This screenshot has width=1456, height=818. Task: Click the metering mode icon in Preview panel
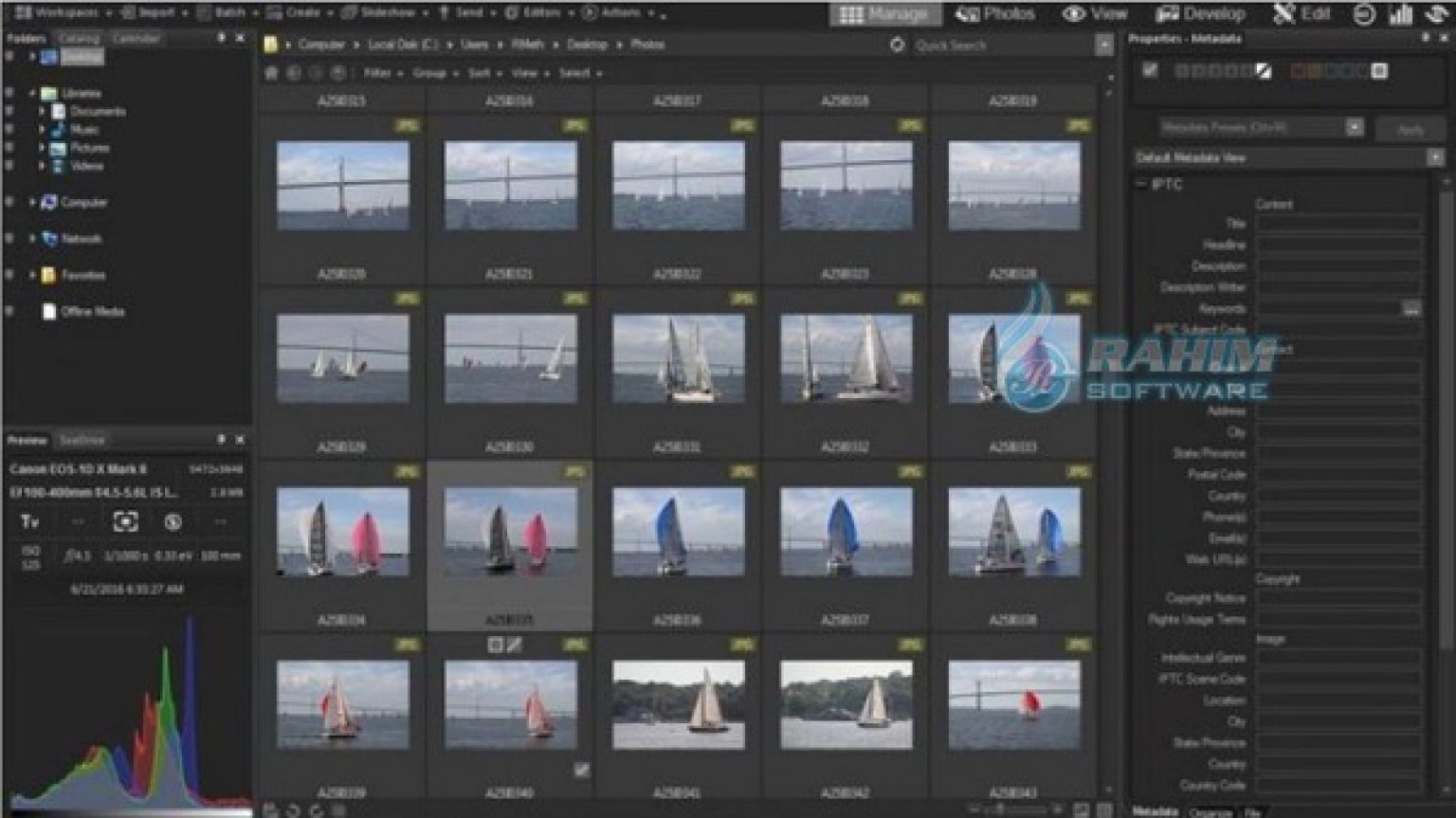coord(125,521)
